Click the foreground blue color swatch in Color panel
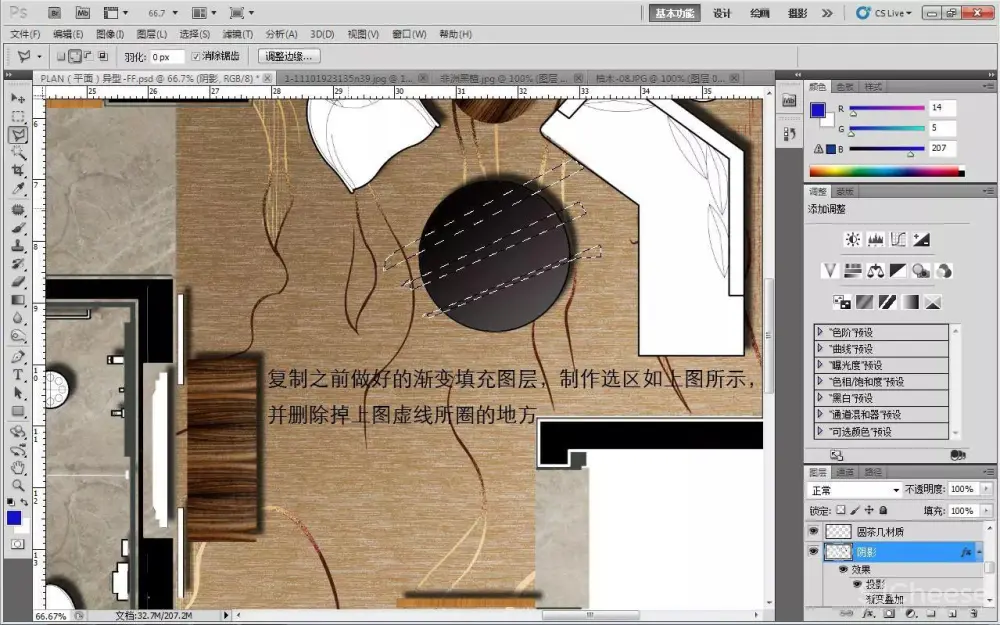The width and height of the screenshot is (1000, 625). click(x=817, y=110)
